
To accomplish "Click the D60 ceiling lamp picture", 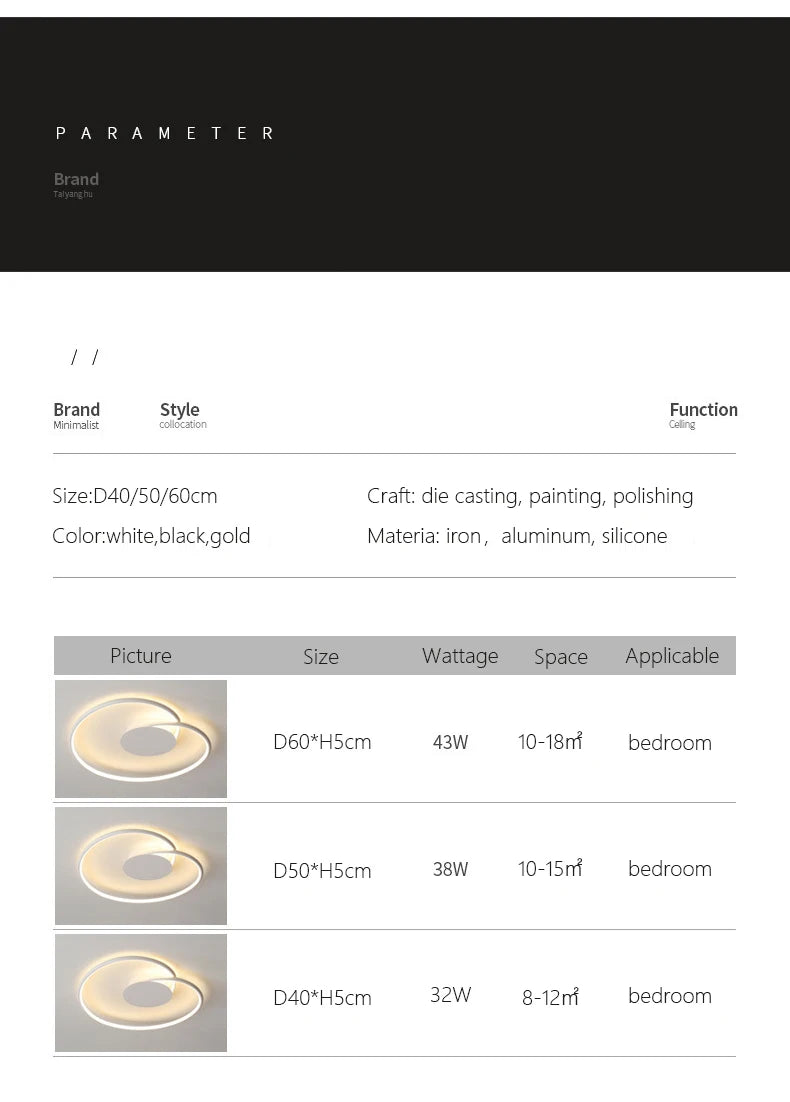I will click(141, 739).
